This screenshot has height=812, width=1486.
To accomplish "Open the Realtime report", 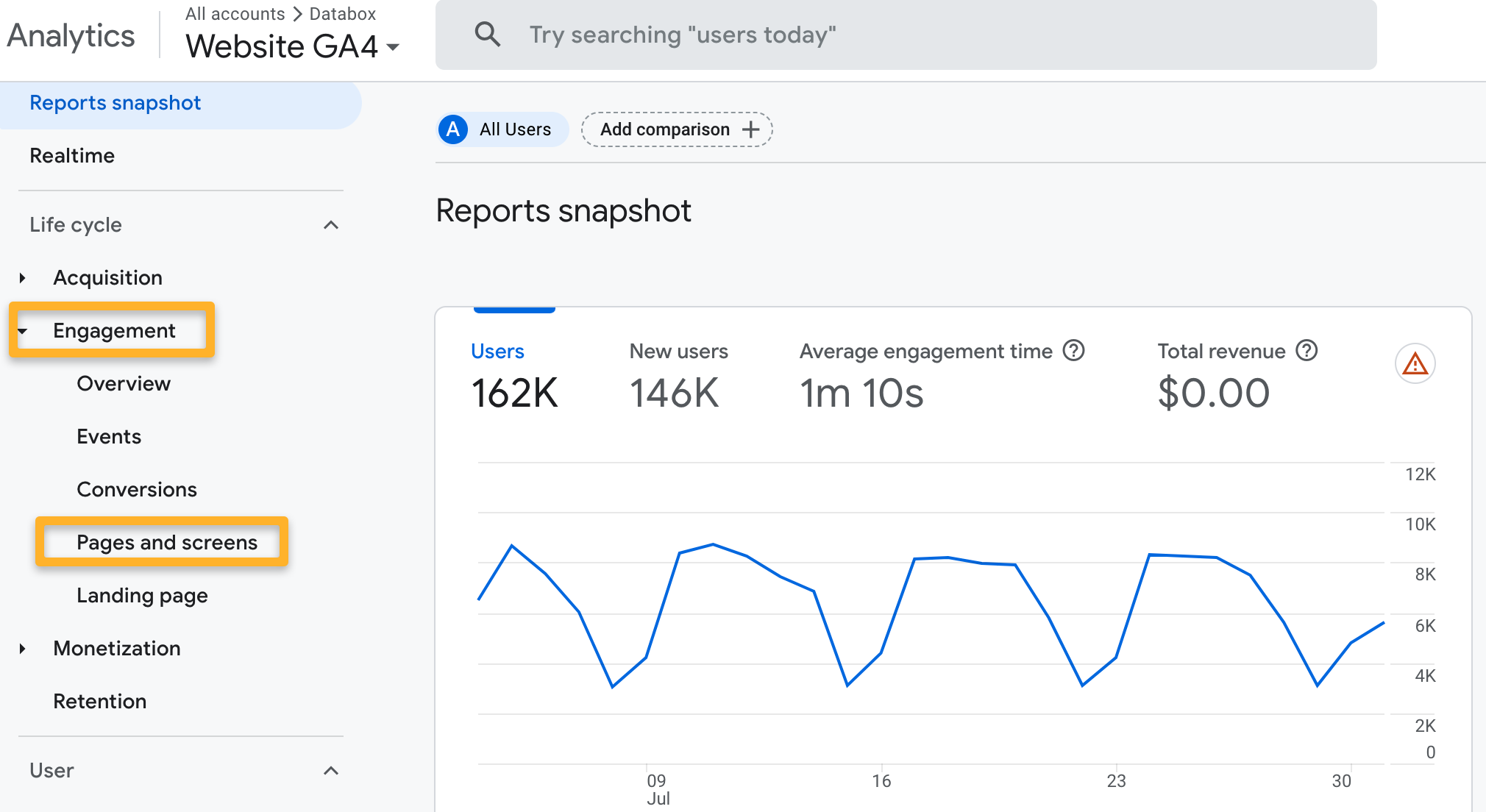I will pos(72,155).
